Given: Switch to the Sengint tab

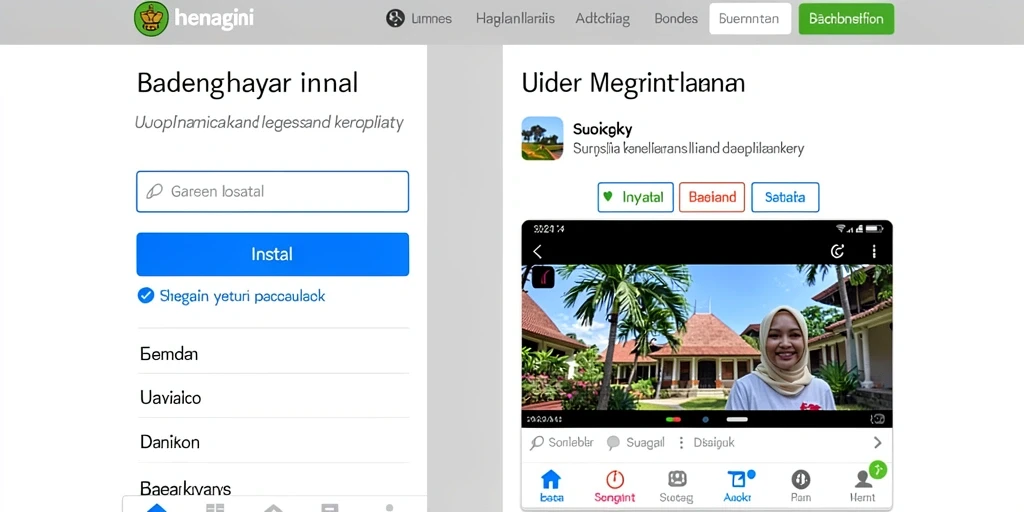Looking at the screenshot, I should coord(615,487).
